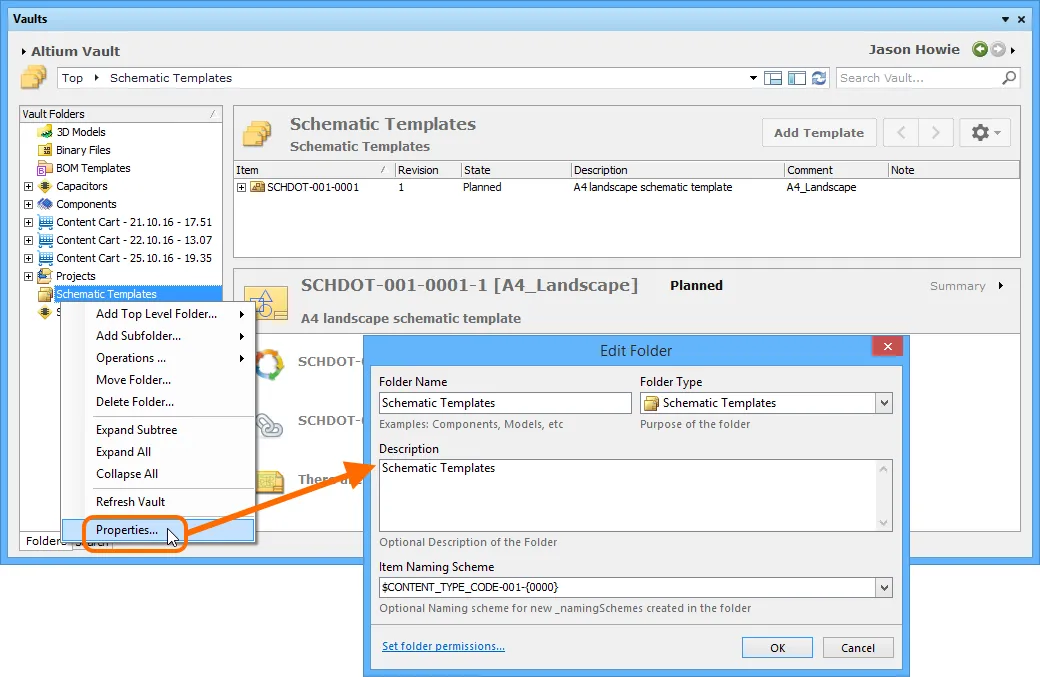Switch to the Folders tab
Viewport: 1040px width, 677px height.
pos(44,541)
